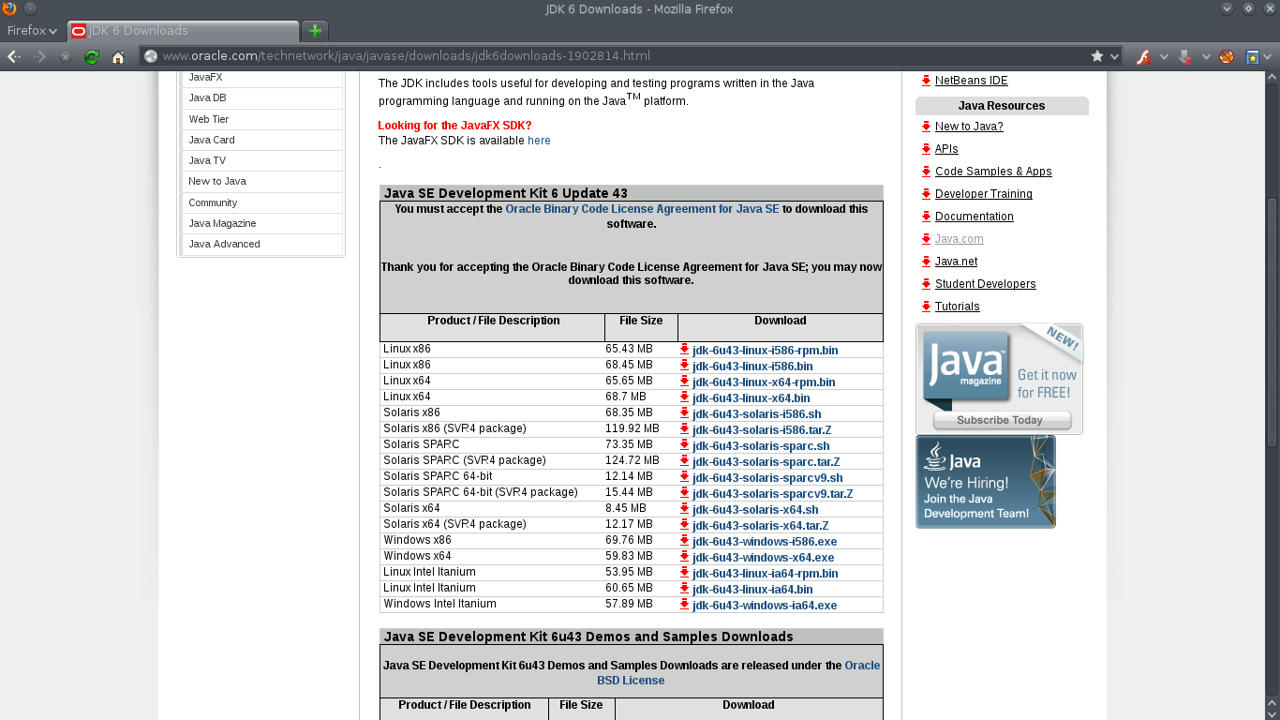Click the downloads arrow toolbar icon
1280x720 pixels.
[1185, 57]
